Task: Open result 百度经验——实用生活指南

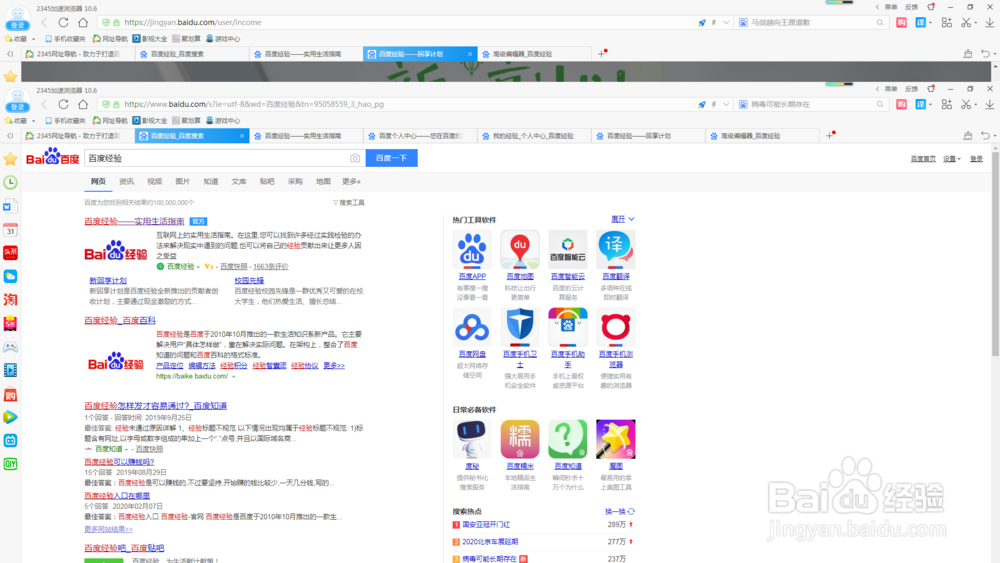Action: pos(134,221)
